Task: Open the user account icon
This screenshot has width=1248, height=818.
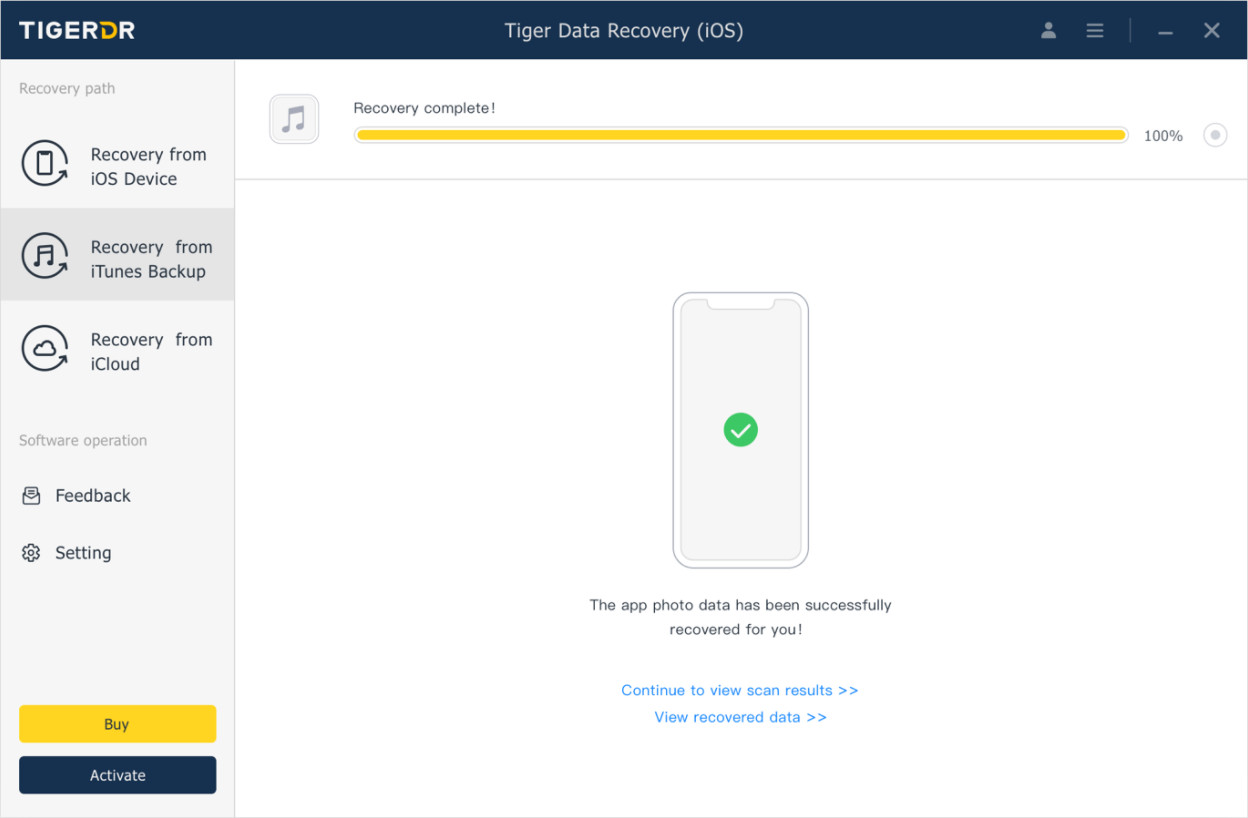Action: [x=1048, y=31]
